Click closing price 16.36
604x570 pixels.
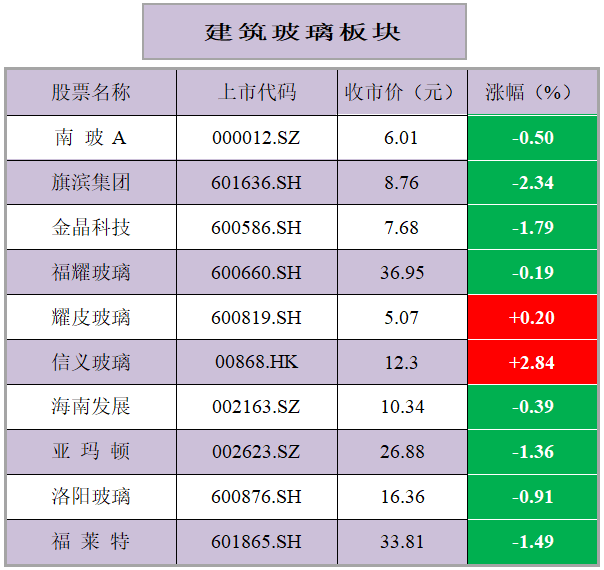click(x=403, y=497)
